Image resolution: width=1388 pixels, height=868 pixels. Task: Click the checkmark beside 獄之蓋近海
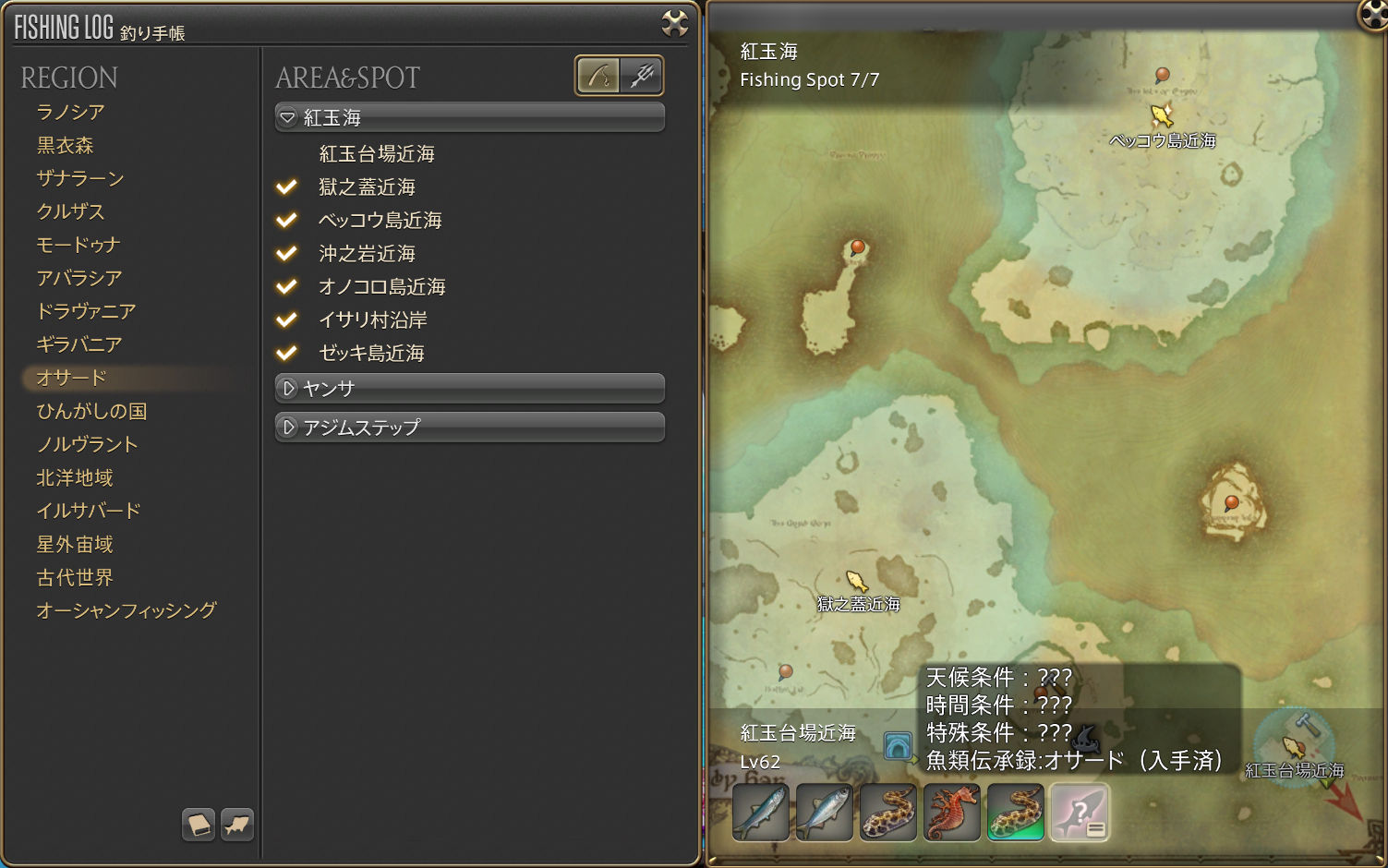coord(287,187)
